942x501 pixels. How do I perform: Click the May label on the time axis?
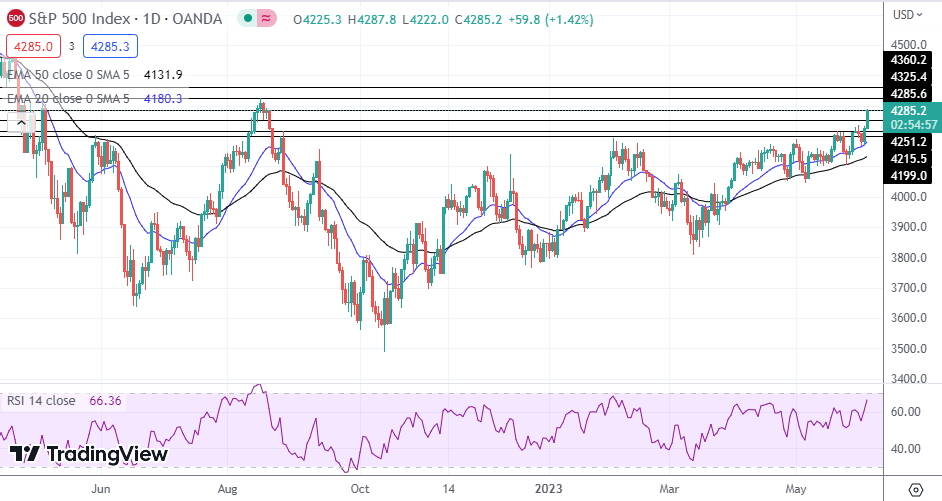(795, 489)
